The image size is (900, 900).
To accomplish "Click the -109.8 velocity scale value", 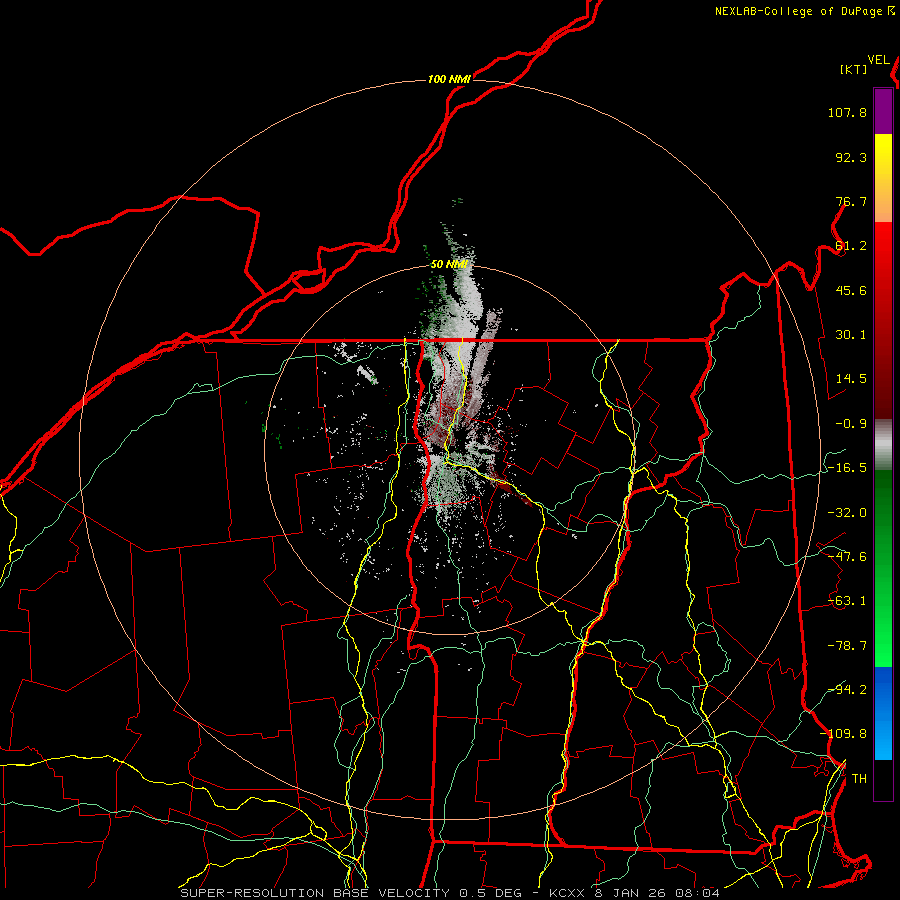I will coord(844,734).
